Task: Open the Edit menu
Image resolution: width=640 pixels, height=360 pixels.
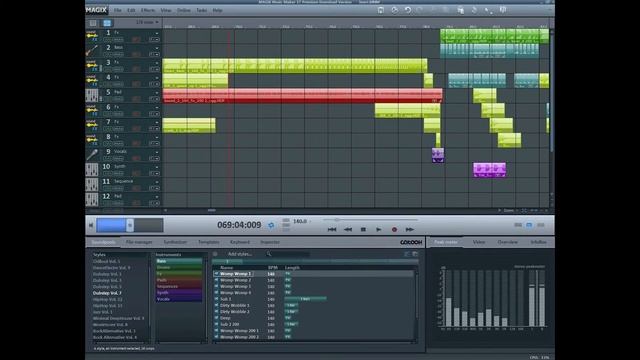Action: pyautogui.click(x=131, y=10)
